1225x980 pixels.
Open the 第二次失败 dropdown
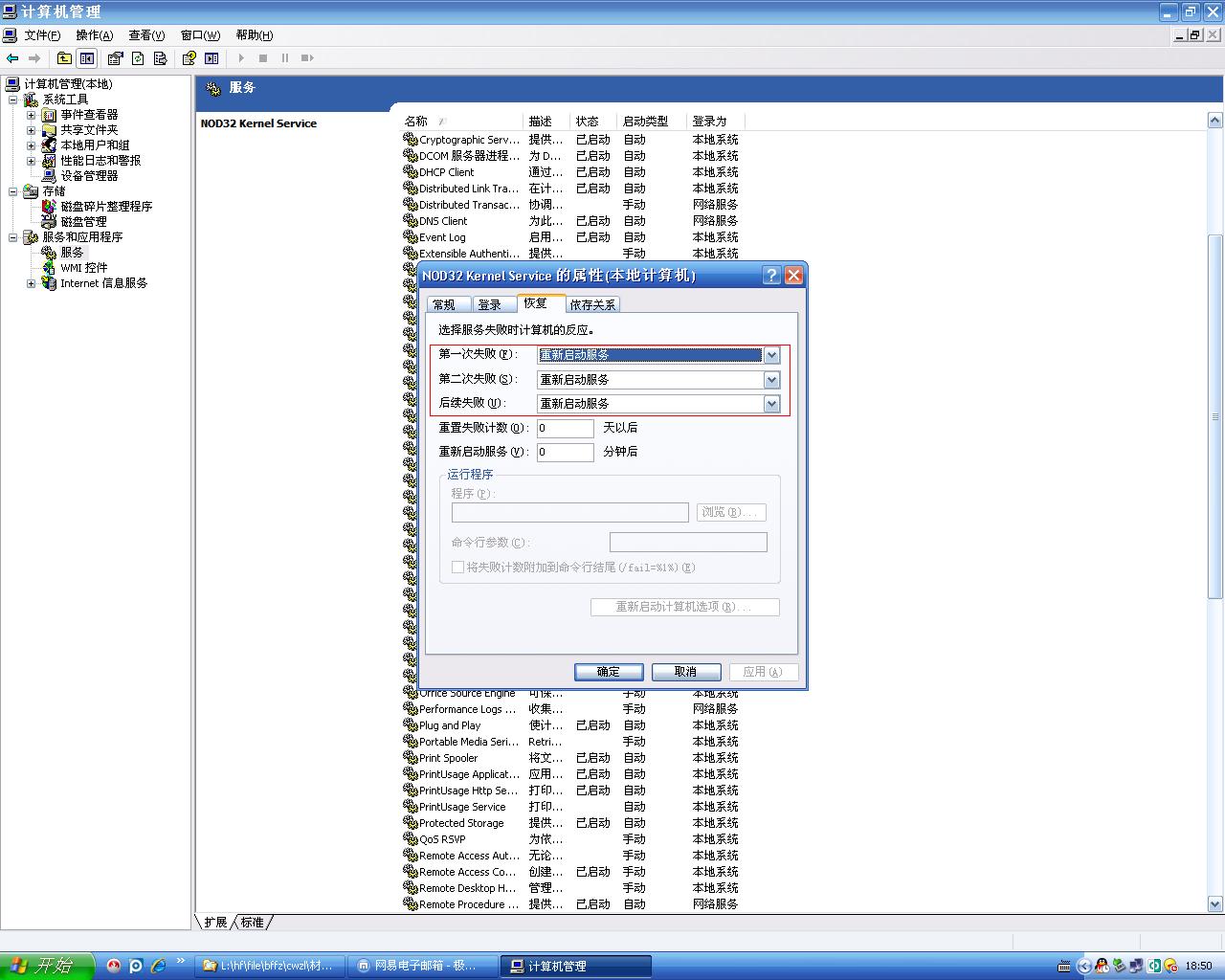(771, 380)
